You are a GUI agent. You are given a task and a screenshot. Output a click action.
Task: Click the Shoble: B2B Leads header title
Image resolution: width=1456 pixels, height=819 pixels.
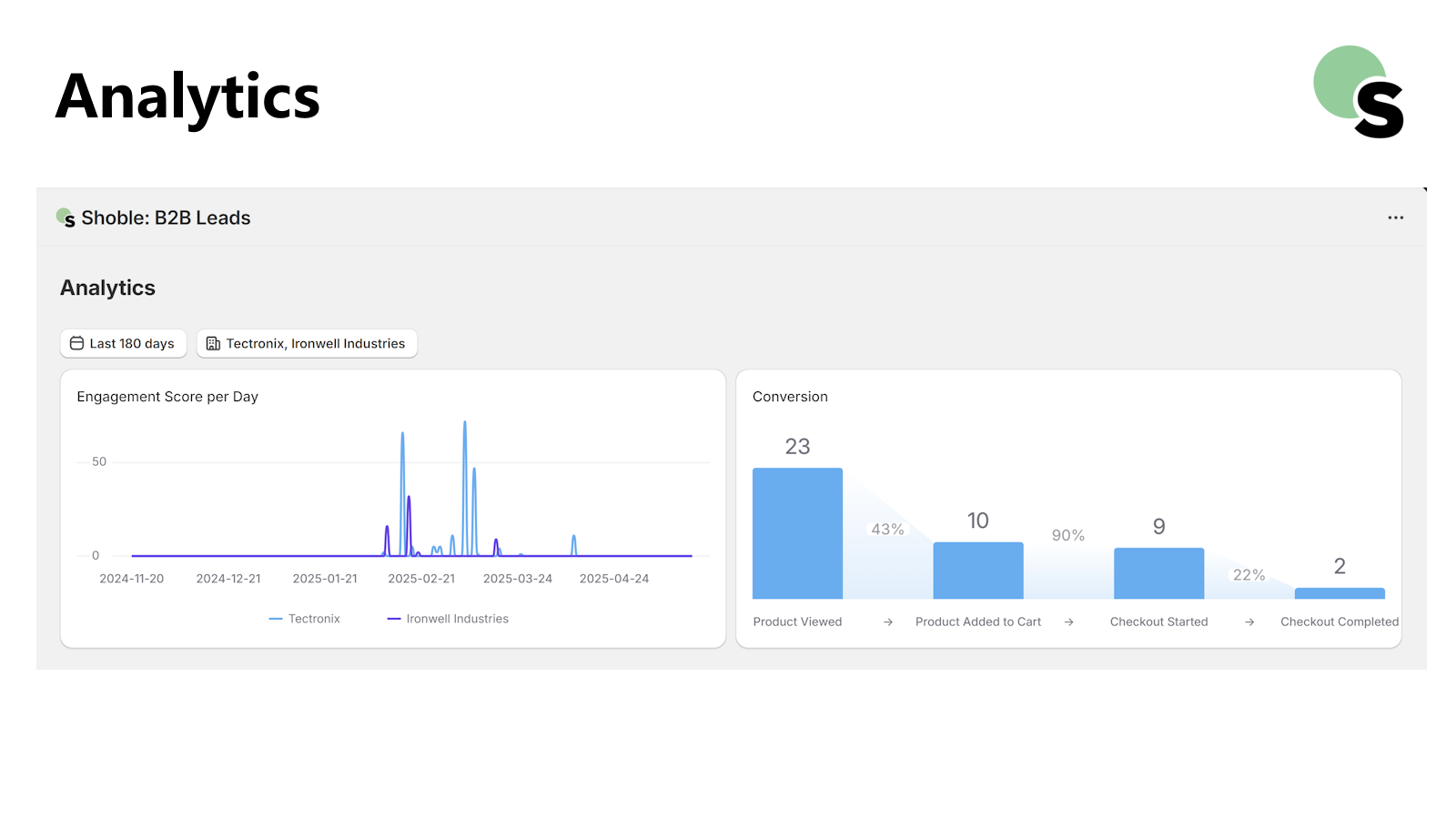coord(166,217)
